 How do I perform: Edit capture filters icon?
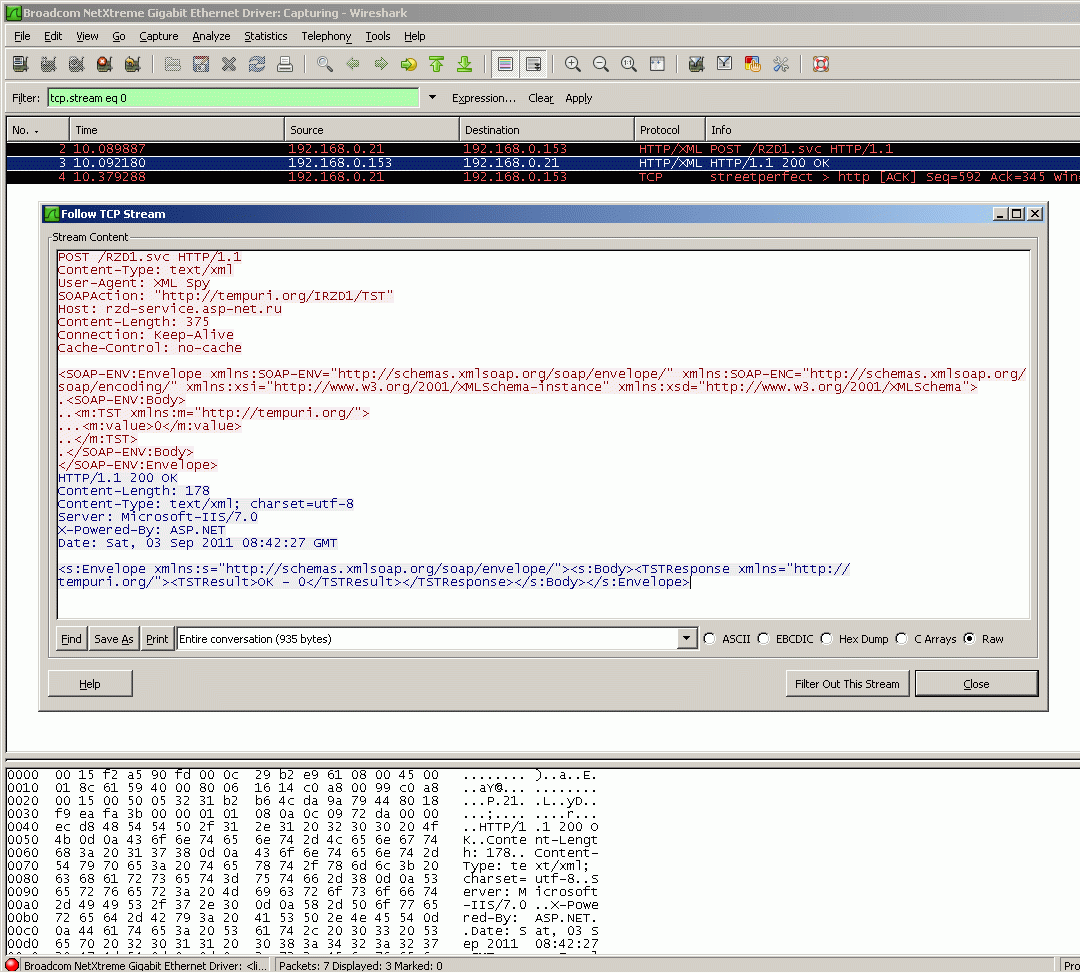[696, 64]
